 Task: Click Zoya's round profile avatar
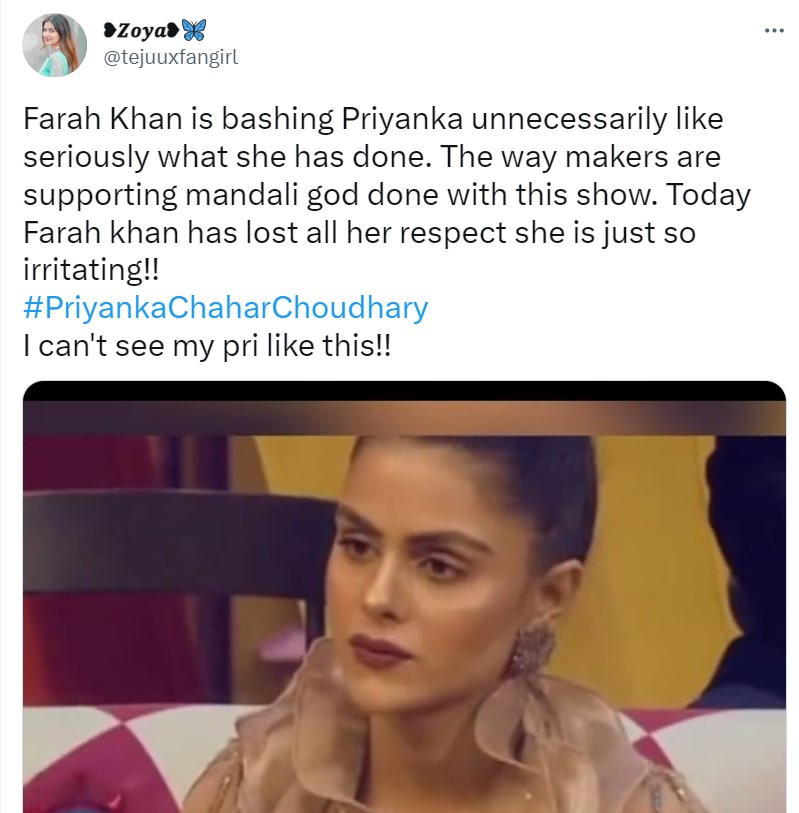tap(53, 45)
